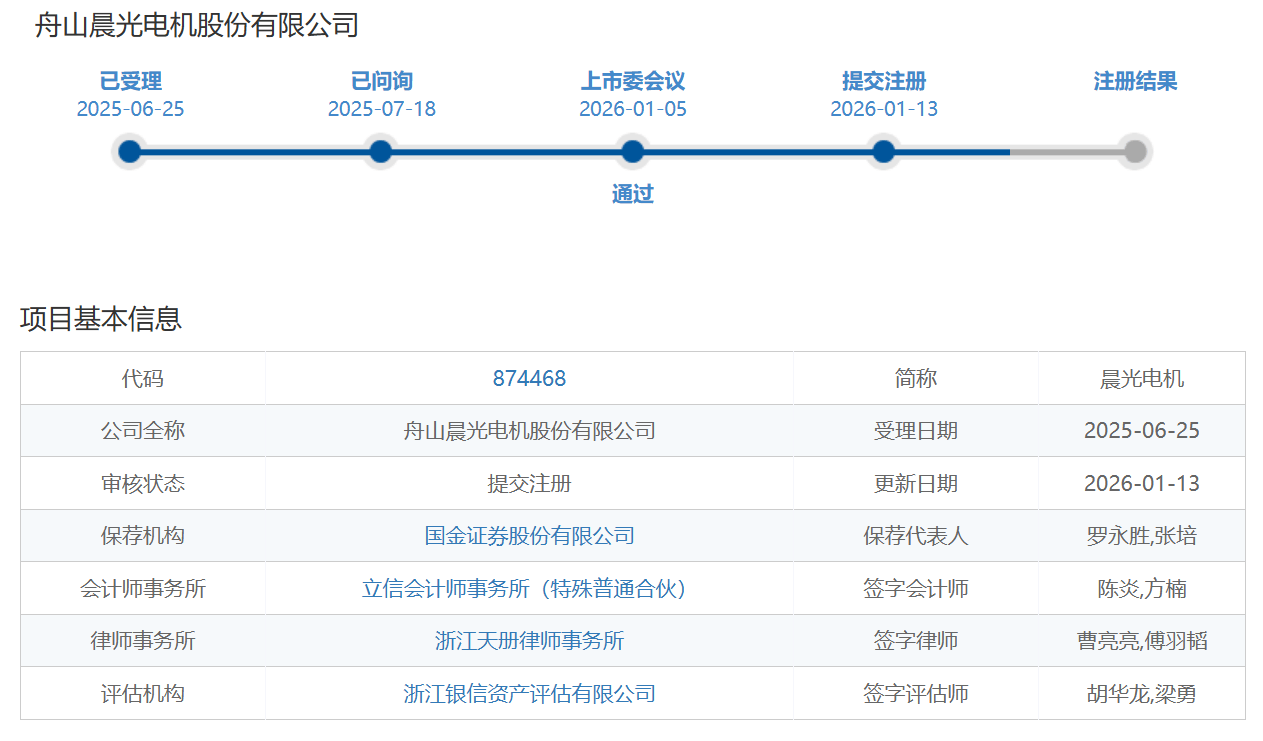
Task: Click the 签字律师 label cell
Action: [x=916, y=640]
